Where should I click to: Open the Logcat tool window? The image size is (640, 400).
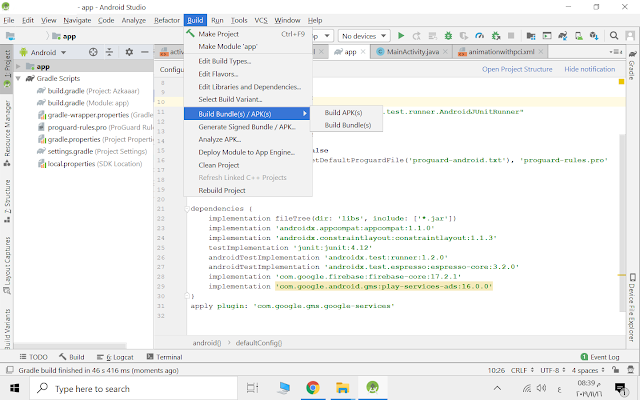115,357
